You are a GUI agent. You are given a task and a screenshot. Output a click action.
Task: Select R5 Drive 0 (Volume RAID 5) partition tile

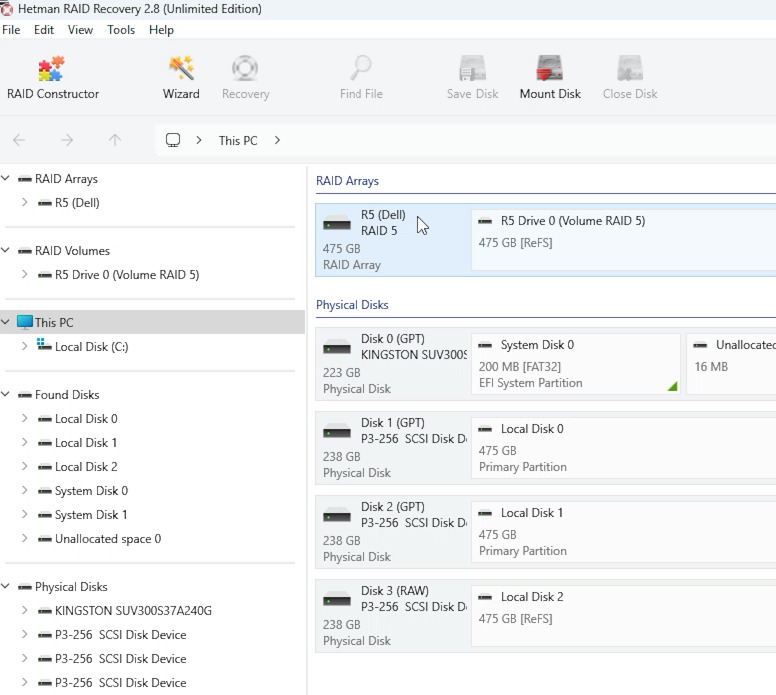click(624, 240)
